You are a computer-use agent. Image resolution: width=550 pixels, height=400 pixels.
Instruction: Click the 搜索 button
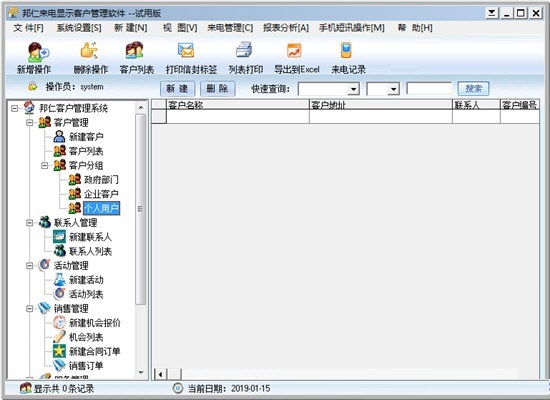(474, 89)
